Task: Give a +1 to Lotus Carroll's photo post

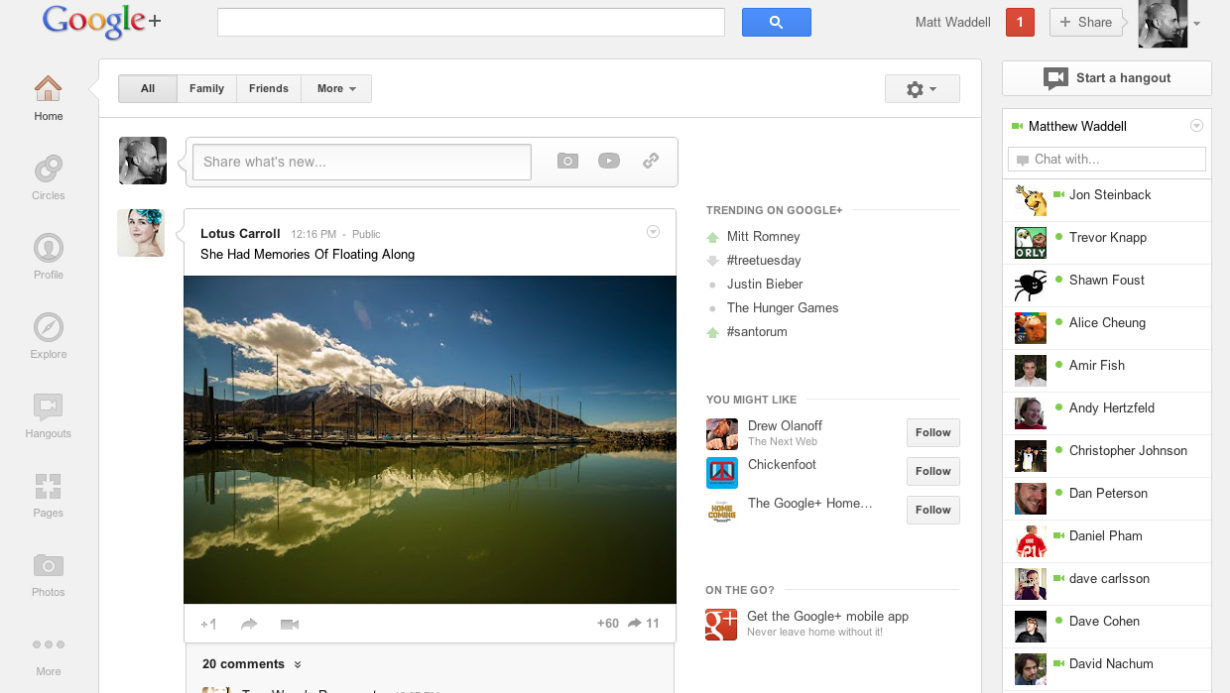Action: tap(208, 623)
